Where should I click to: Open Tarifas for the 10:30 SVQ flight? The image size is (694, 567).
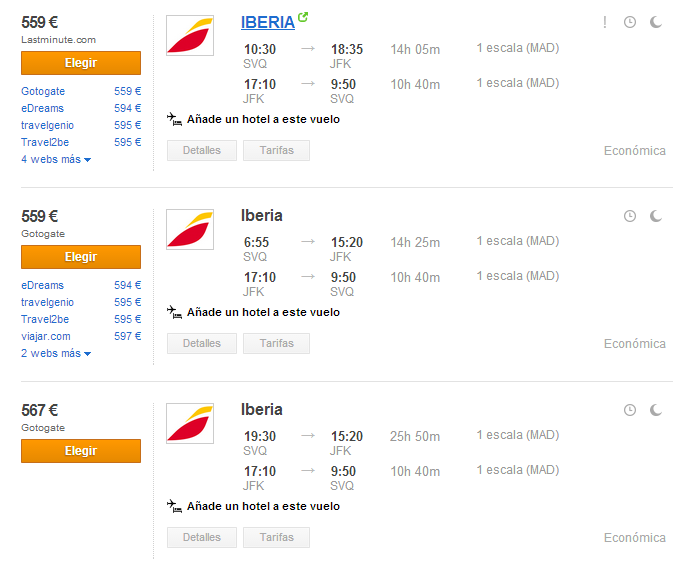[276, 150]
